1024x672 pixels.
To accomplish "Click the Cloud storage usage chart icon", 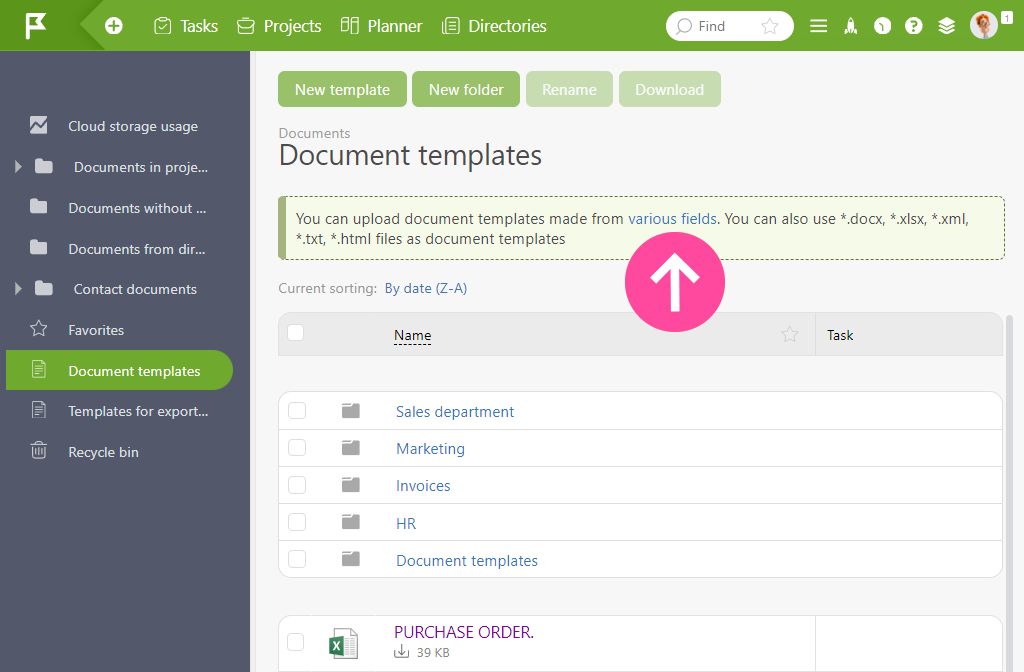I will tap(39, 125).
